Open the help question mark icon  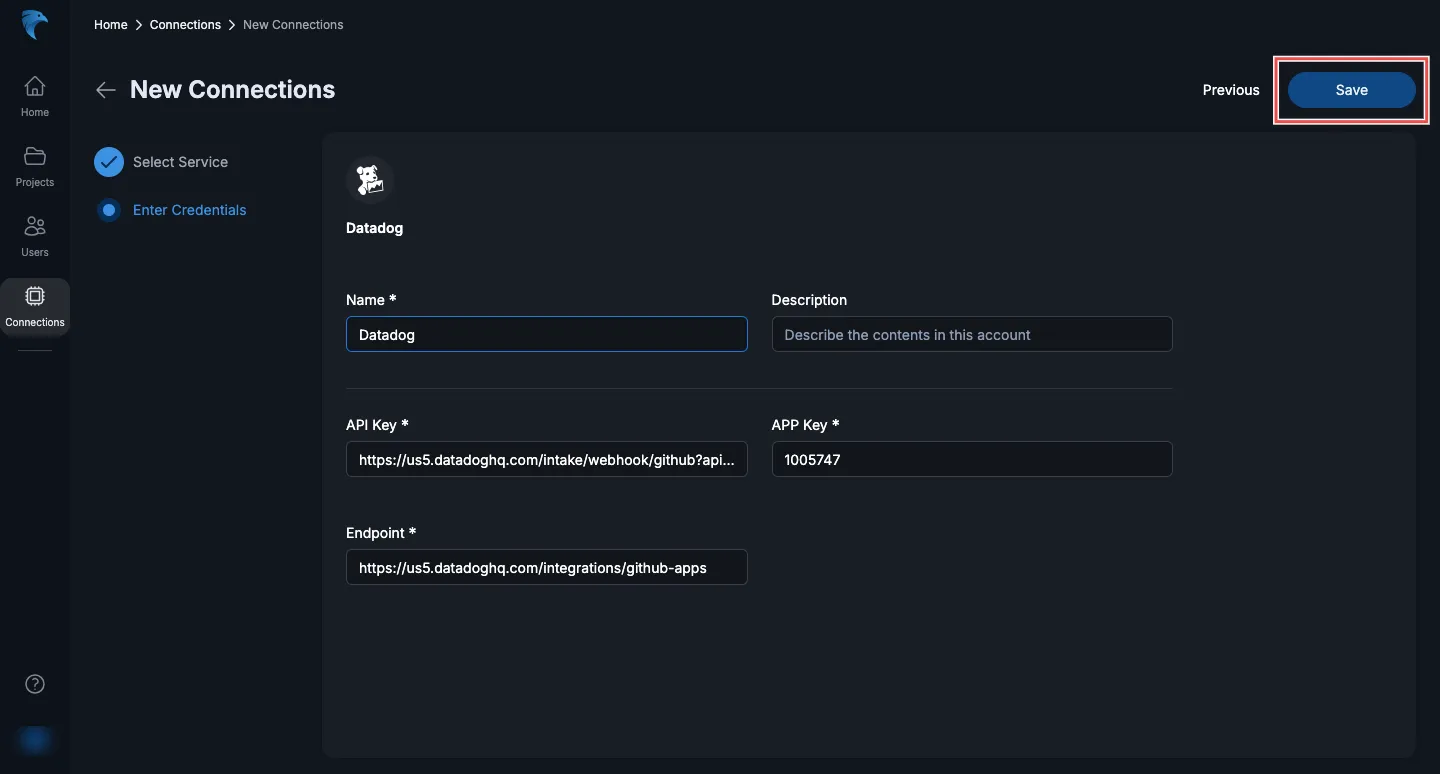tap(35, 684)
